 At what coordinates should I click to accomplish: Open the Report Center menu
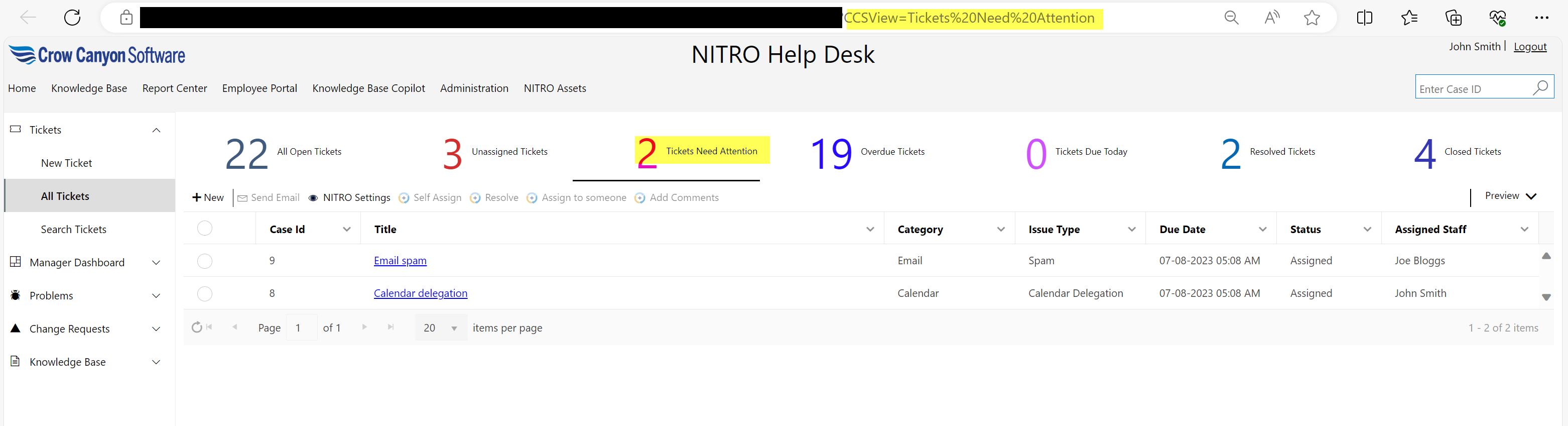(x=175, y=88)
